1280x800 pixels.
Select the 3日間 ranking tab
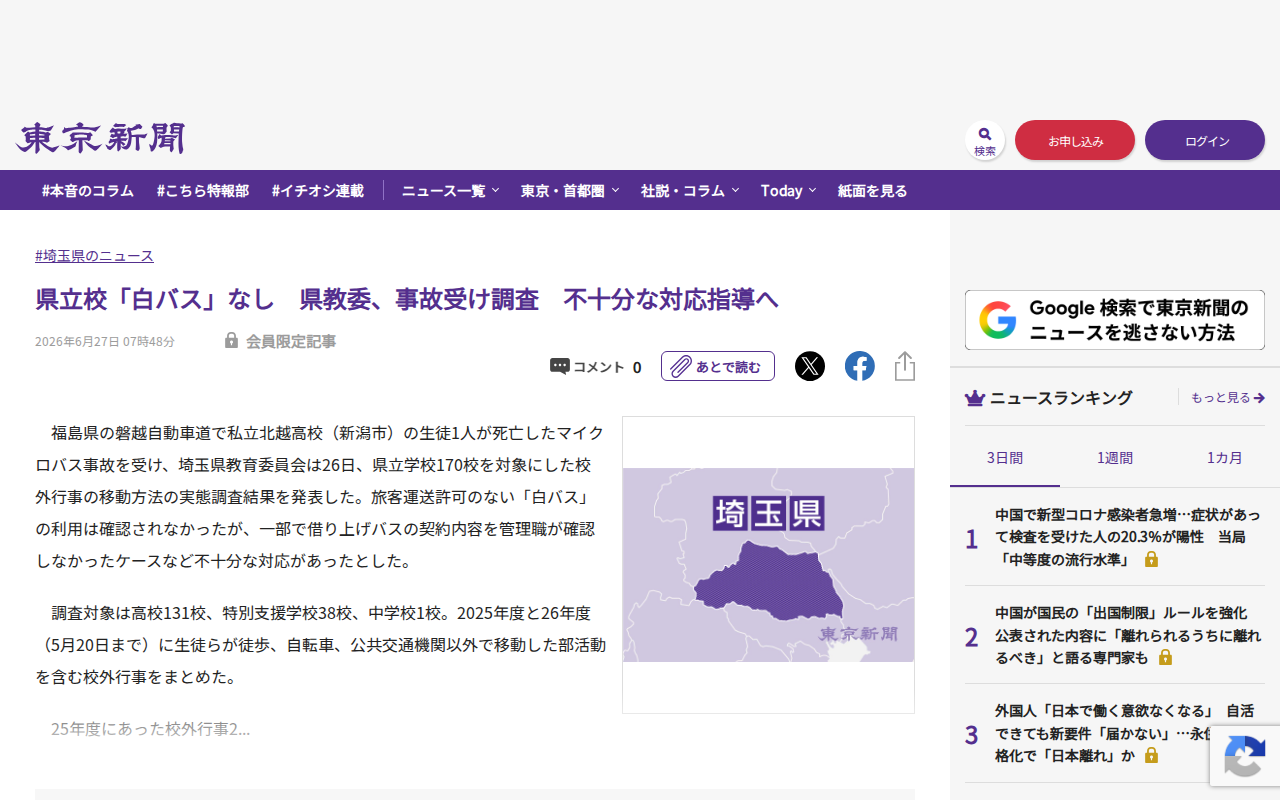(1005, 458)
